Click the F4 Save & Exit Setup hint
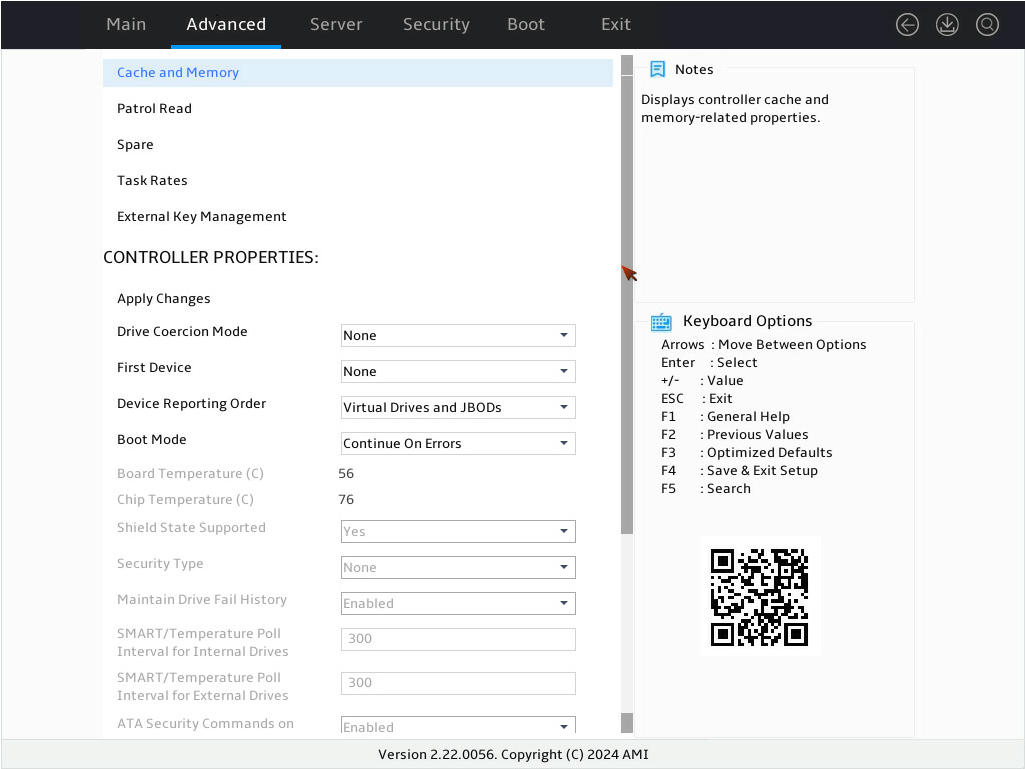 [x=739, y=470]
